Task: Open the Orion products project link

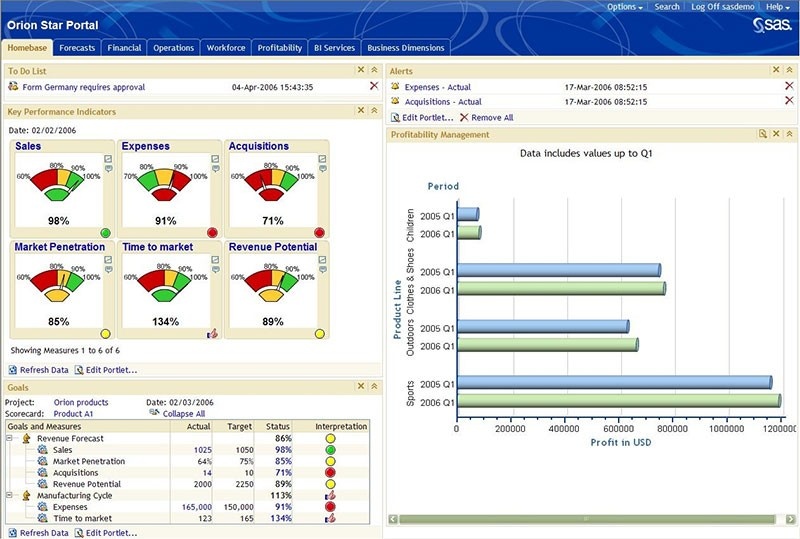Action: click(x=81, y=402)
